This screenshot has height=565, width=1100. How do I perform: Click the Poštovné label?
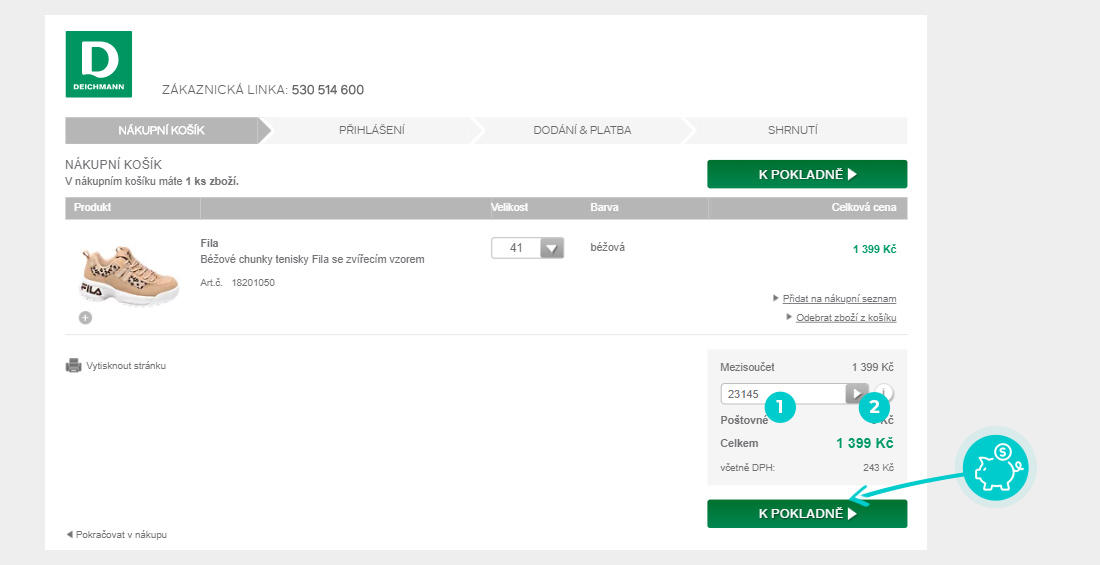point(744,420)
